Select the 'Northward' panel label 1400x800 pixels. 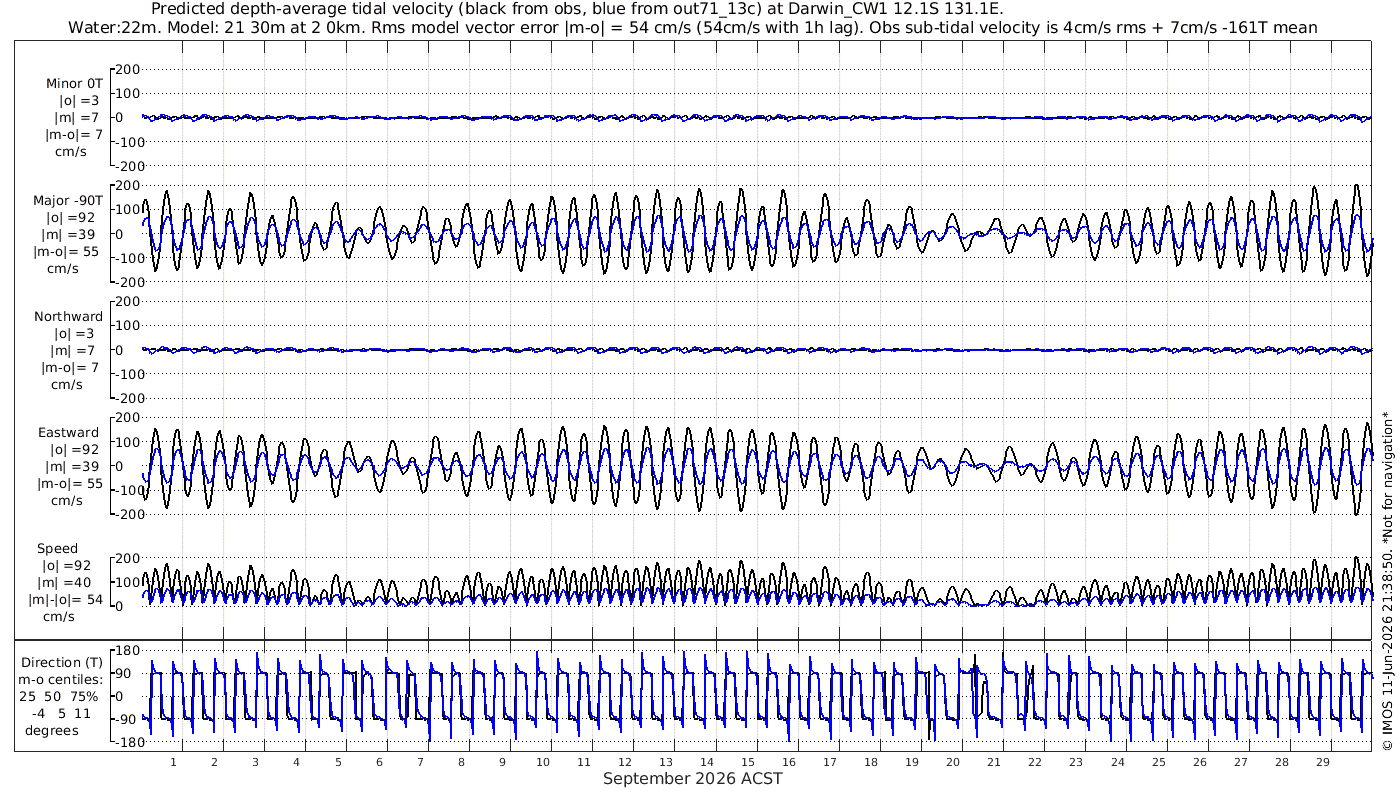point(68,317)
